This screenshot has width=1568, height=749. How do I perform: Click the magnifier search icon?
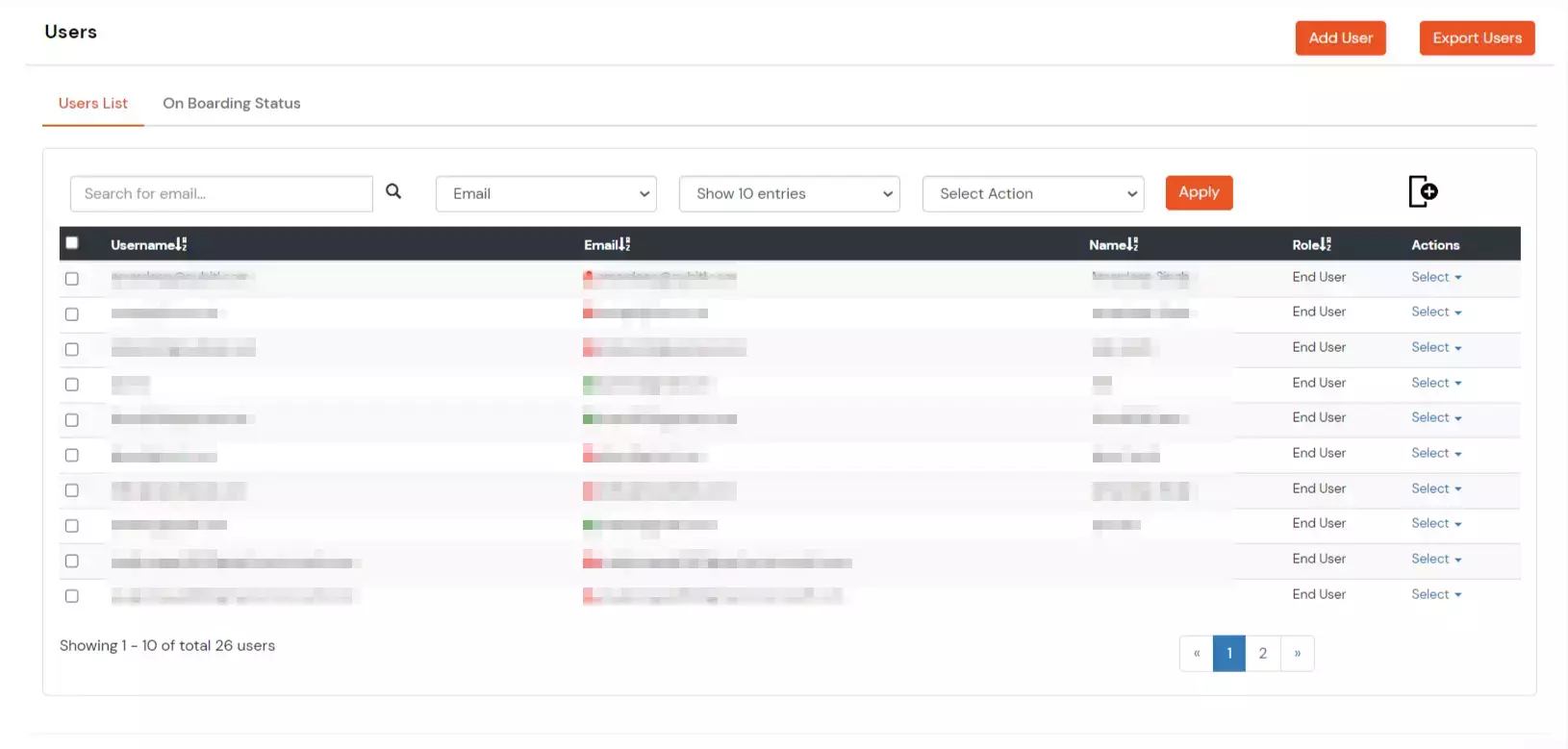coord(393,191)
